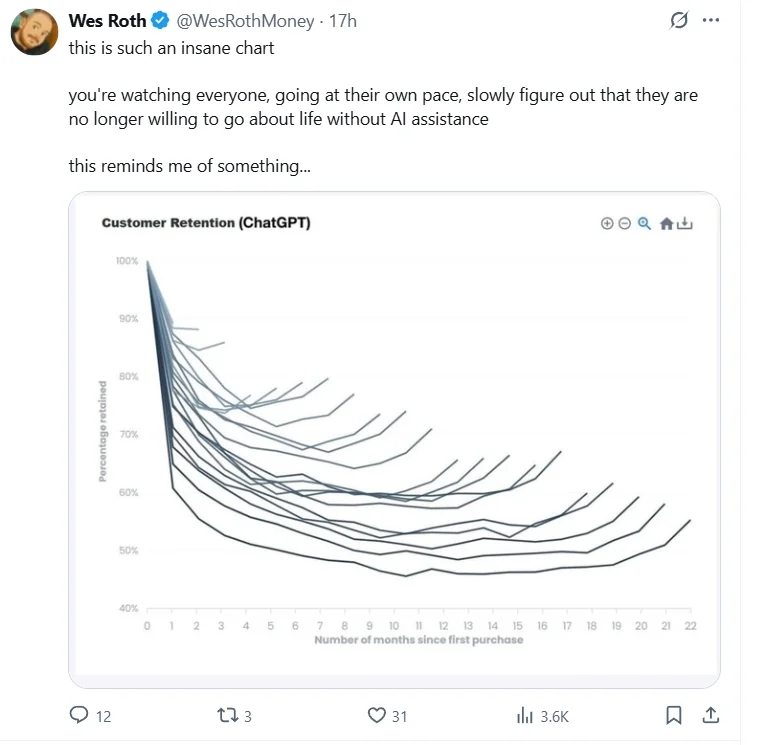Viewport: 760px width, 745px height.
Task: Share the post via share icon
Action: coord(711,715)
